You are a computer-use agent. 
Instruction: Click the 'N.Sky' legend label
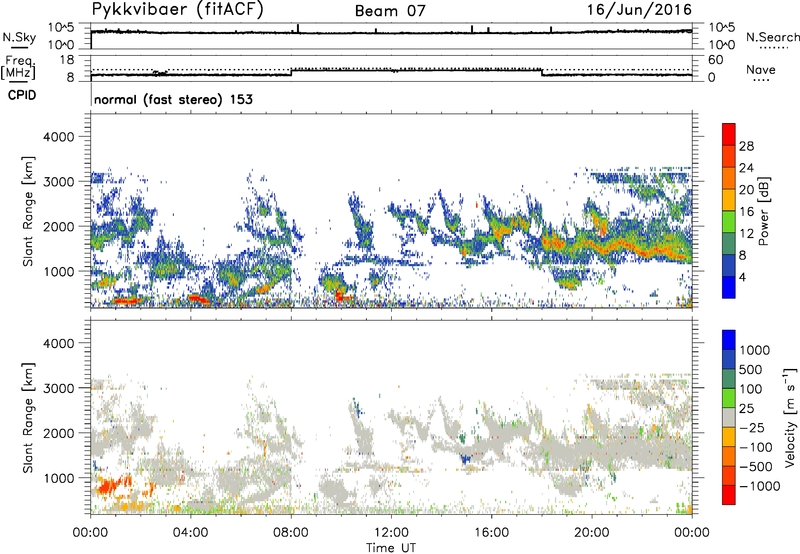(19, 37)
